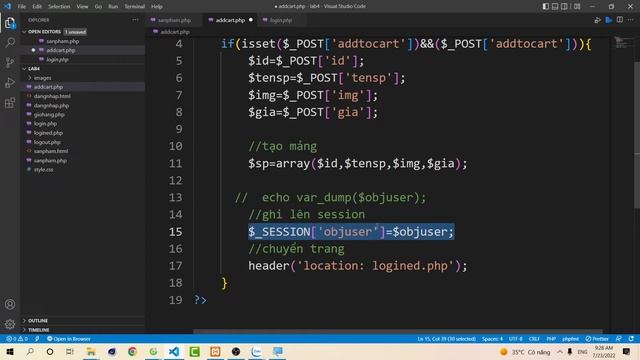Toggle Panel layout button in title bar
This screenshot has width=640, height=360.
(x=555, y=6)
